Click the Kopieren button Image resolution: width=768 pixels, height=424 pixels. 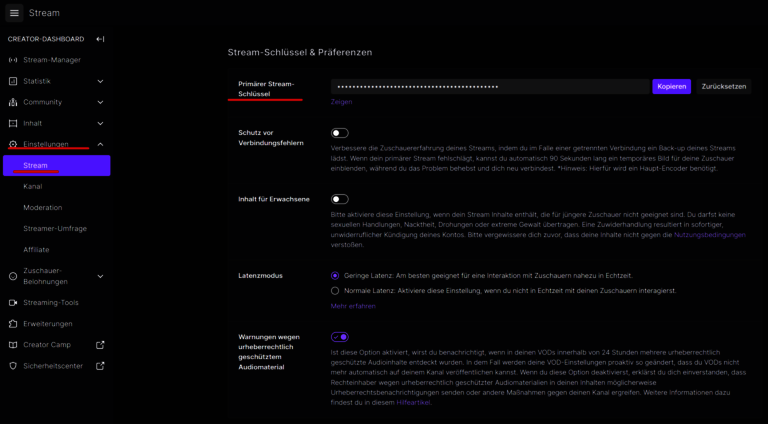(672, 87)
